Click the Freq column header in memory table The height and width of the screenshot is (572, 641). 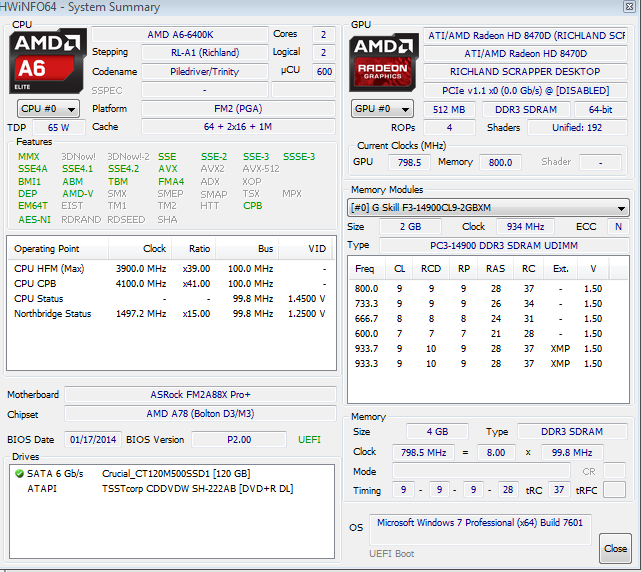click(365, 269)
